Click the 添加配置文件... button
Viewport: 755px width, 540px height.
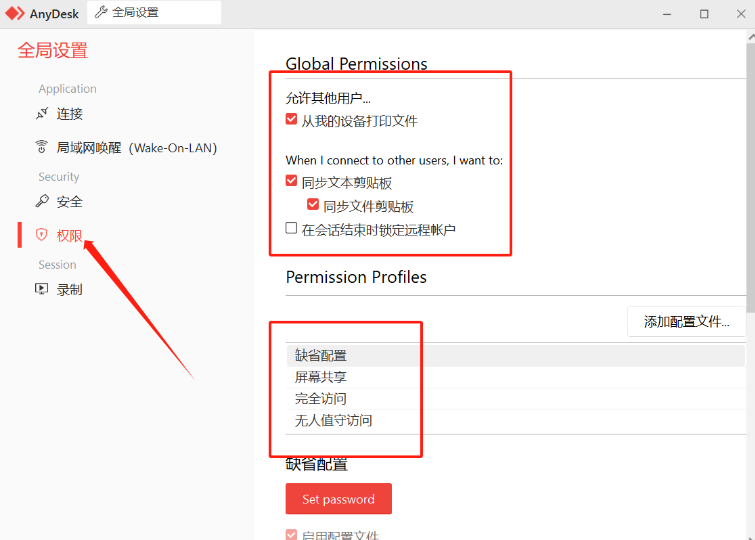click(x=687, y=321)
